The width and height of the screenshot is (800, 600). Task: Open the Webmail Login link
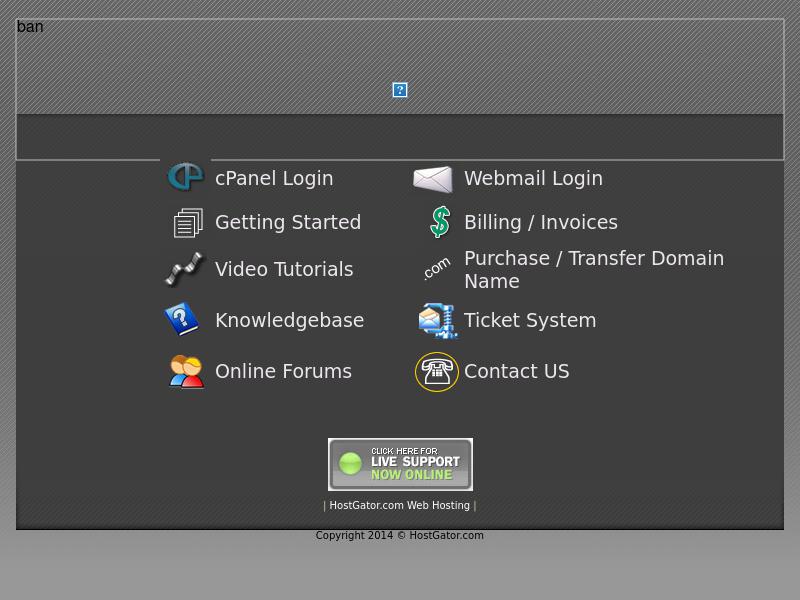pyautogui.click(x=533, y=179)
